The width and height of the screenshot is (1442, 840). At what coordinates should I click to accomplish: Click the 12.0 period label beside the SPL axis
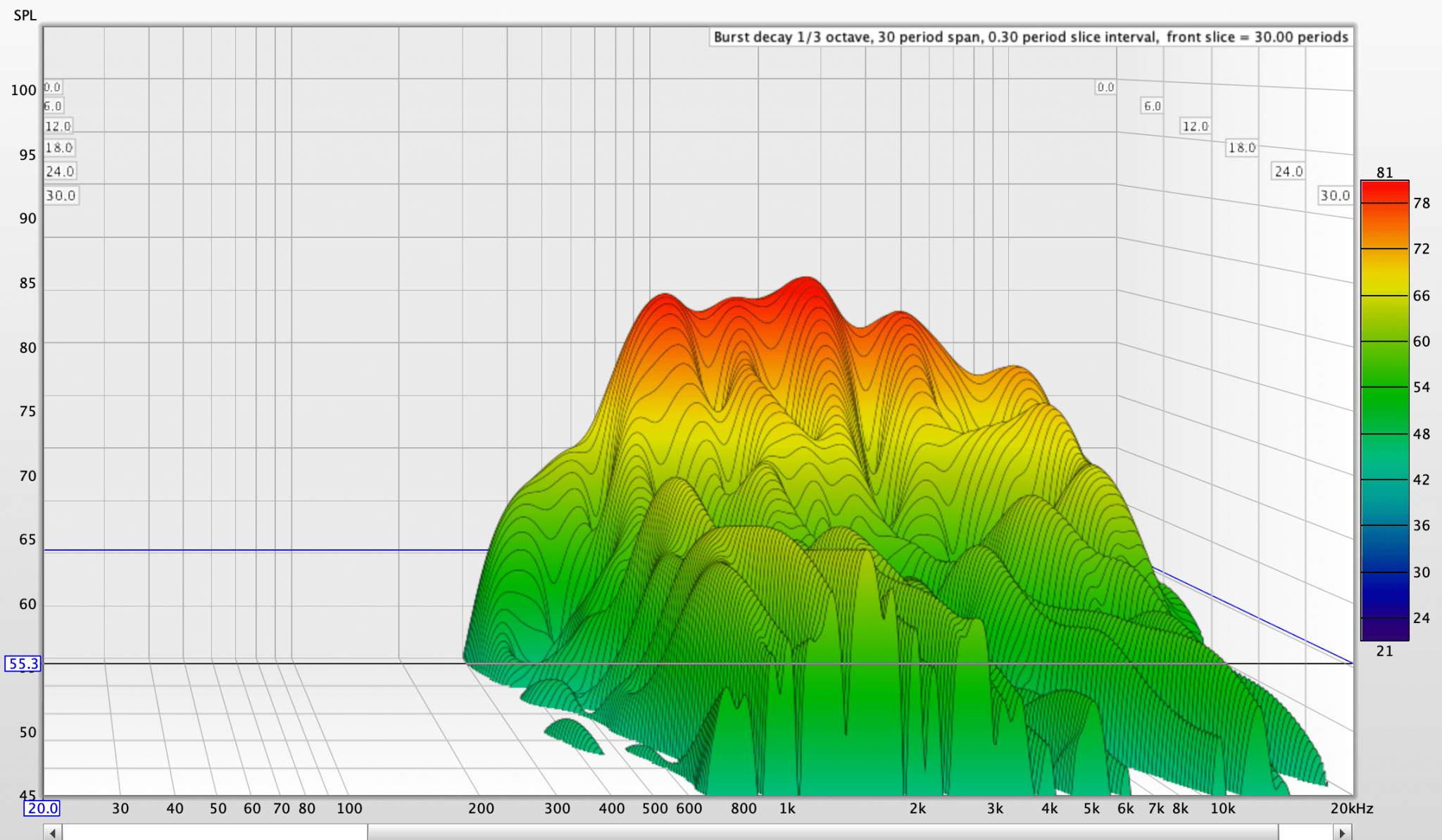[x=58, y=126]
